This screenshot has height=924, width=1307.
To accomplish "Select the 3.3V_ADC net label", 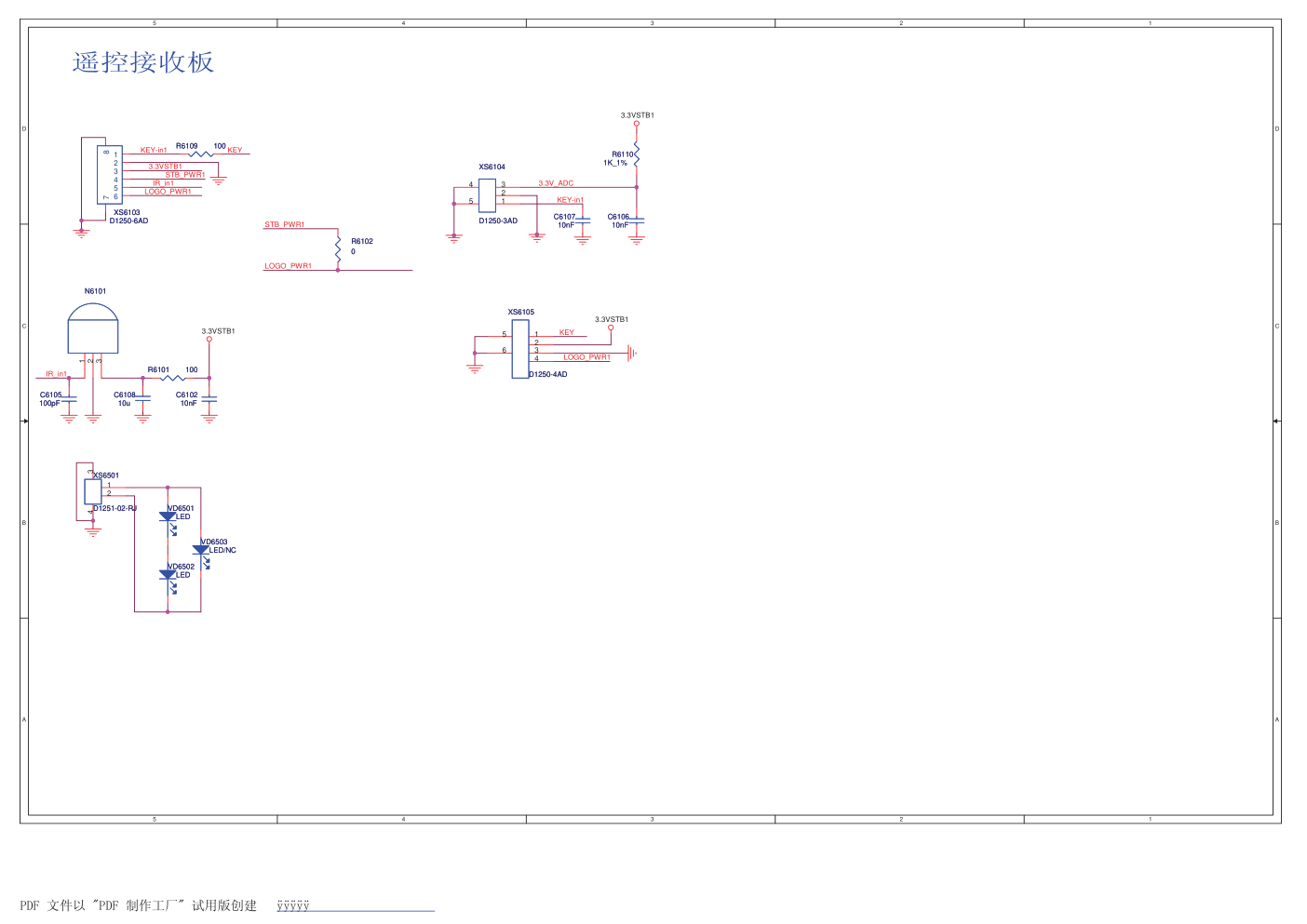I will click(556, 183).
